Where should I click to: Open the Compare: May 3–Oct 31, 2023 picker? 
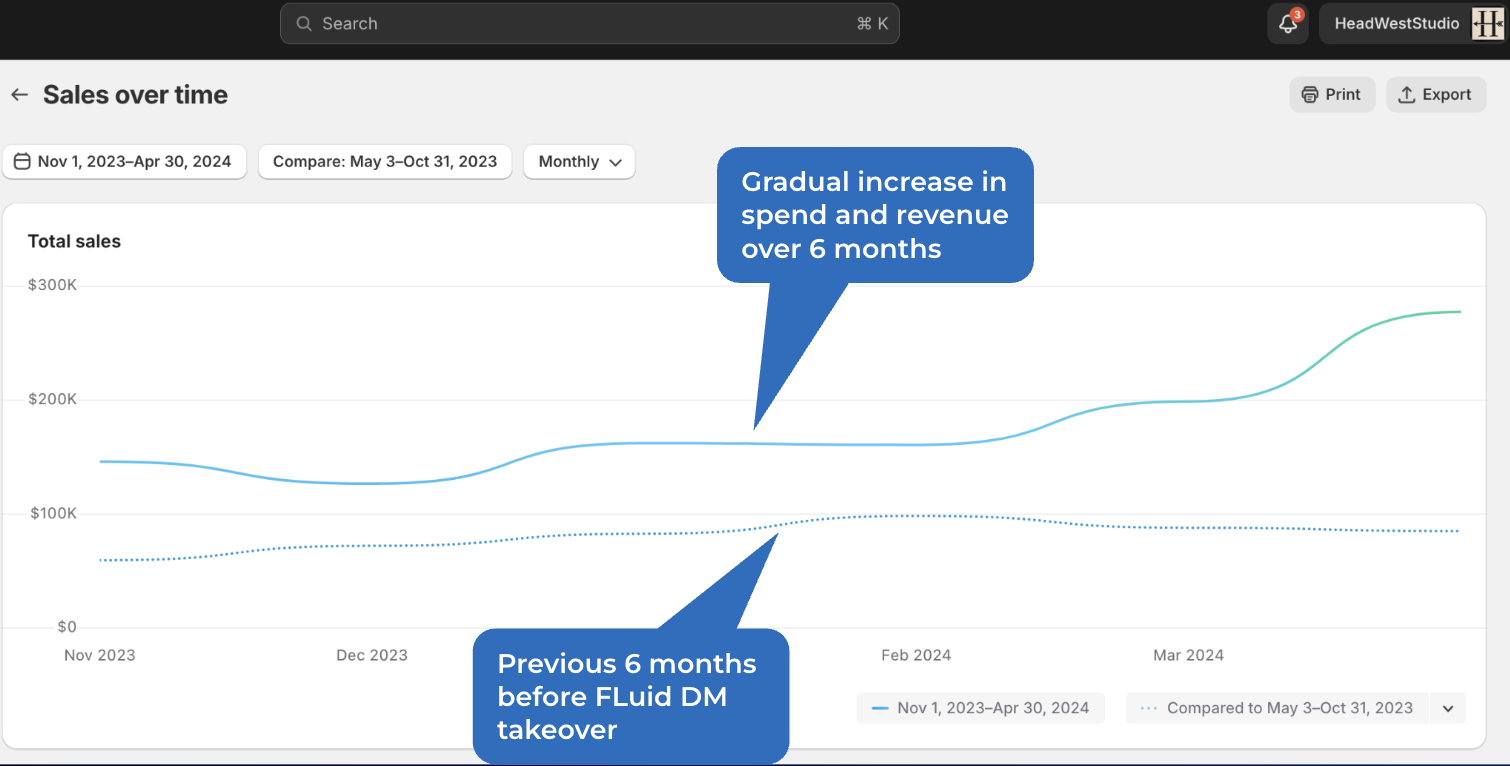tap(385, 162)
